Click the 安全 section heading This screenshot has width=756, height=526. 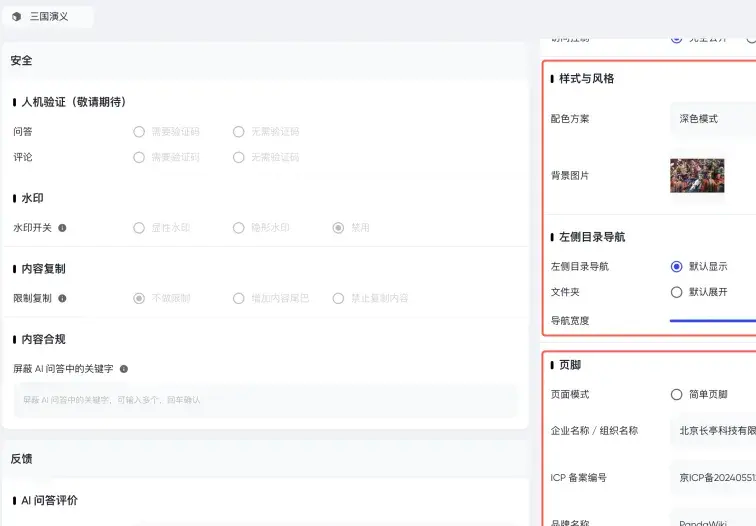[x=21, y=61]
